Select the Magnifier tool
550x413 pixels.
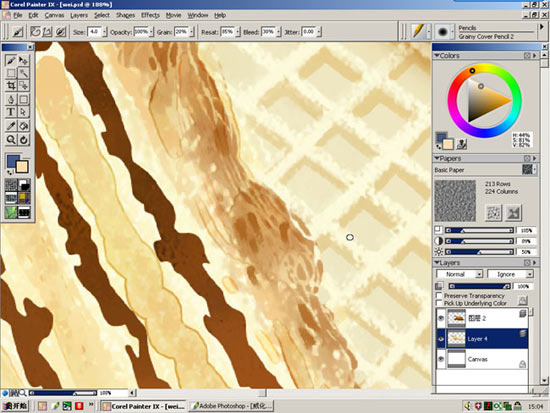11,140
